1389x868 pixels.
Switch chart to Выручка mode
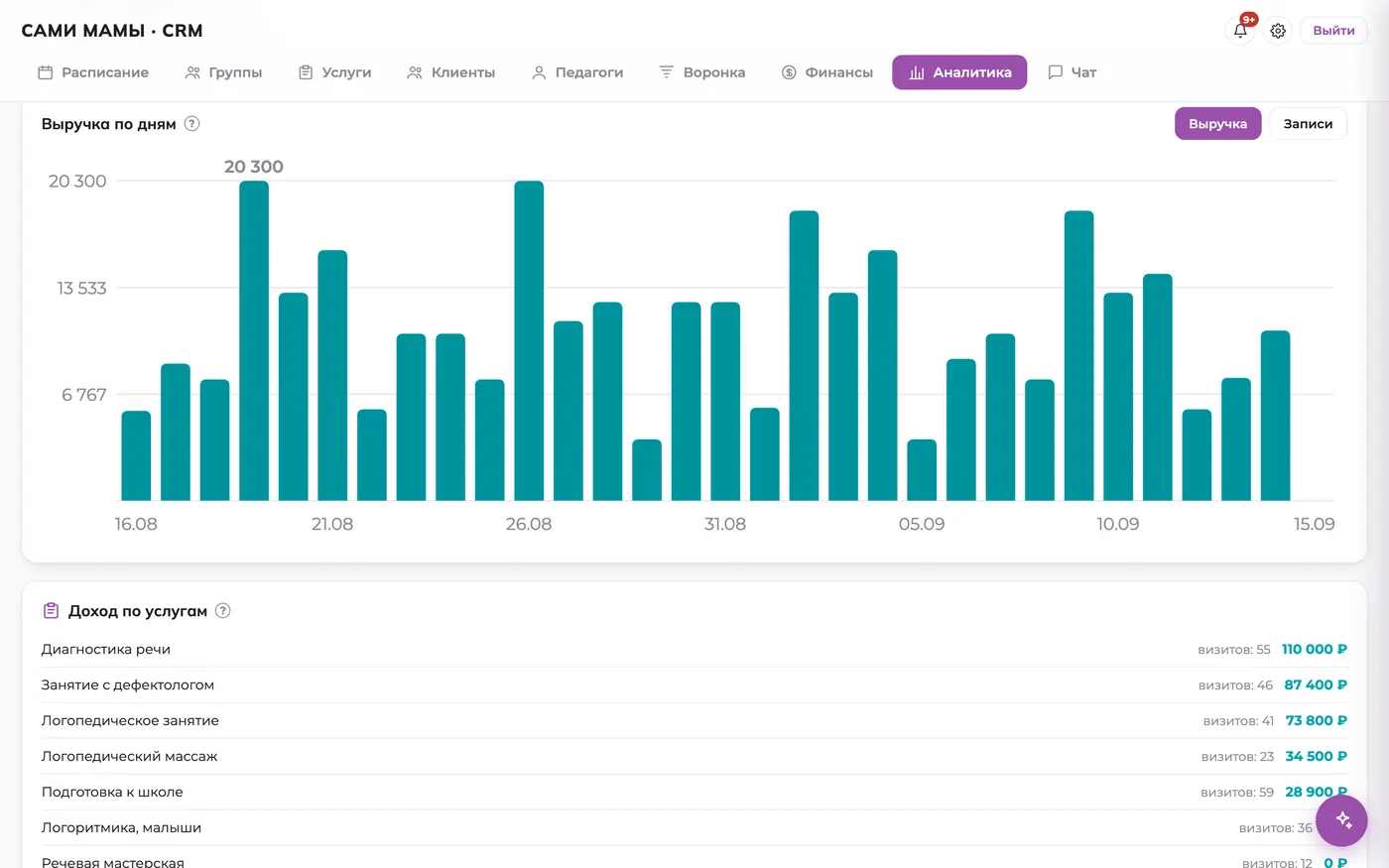click(1217, 124)
